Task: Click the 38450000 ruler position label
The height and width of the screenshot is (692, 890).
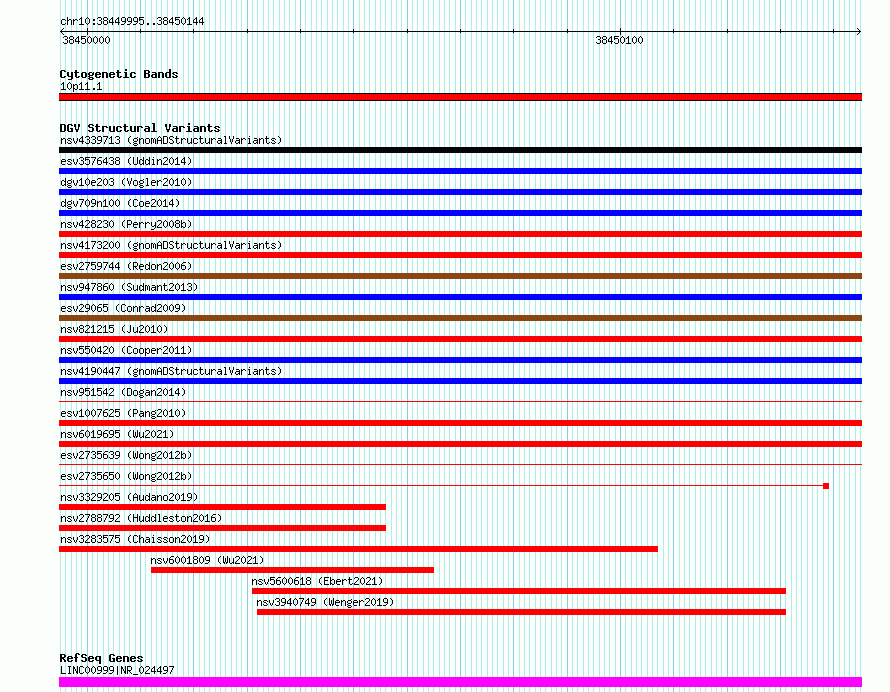Action: coord(86,40)
